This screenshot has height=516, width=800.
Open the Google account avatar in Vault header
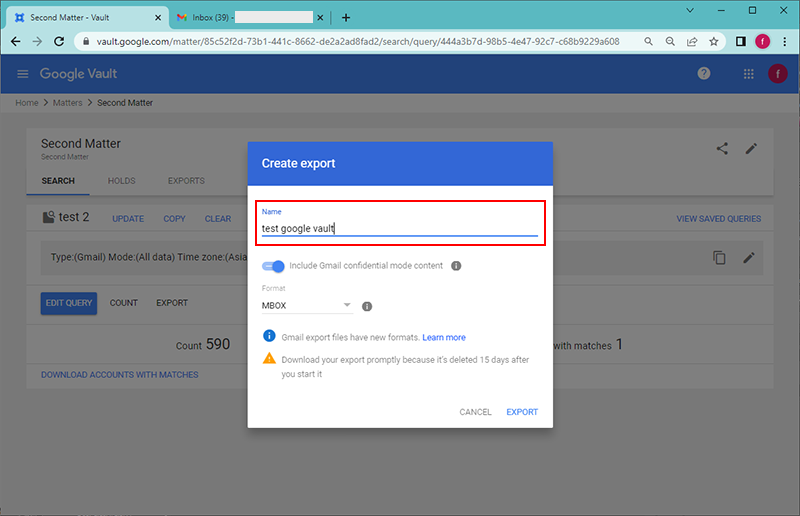[778, 74]
